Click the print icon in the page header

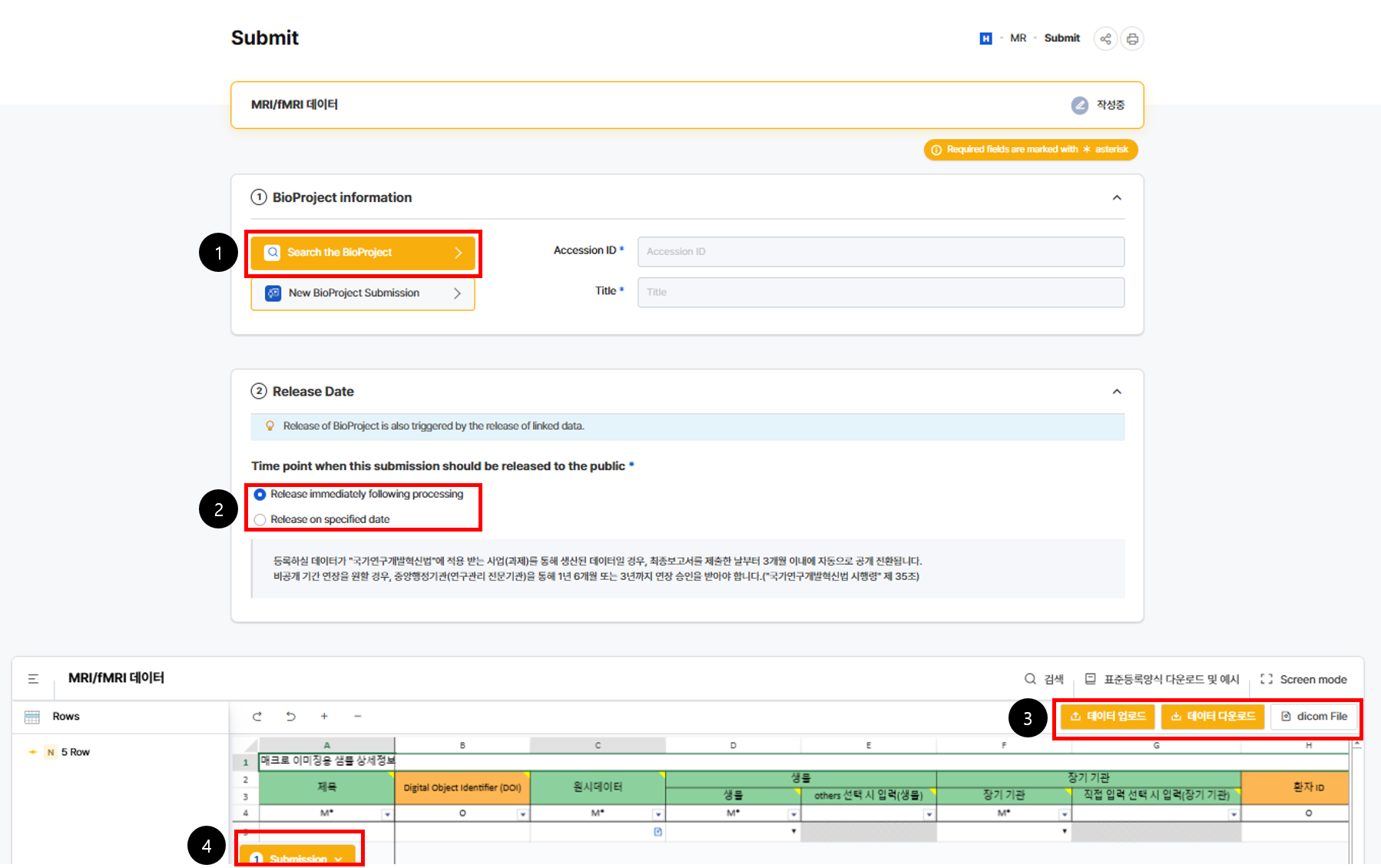click(1132, 38)
